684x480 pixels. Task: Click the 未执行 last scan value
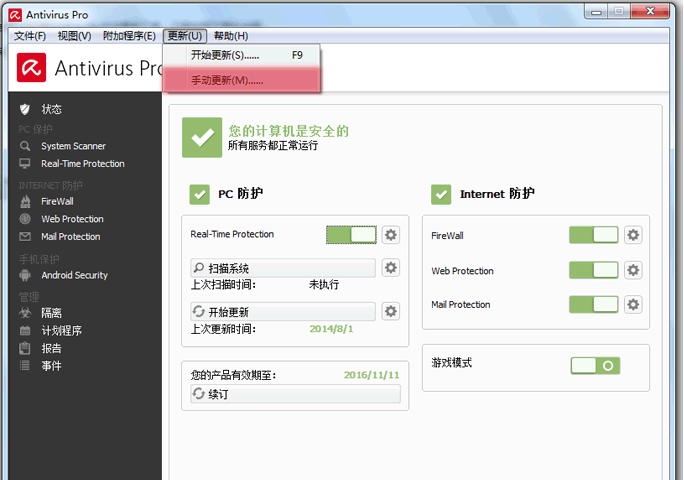click(x=324, y=285)
